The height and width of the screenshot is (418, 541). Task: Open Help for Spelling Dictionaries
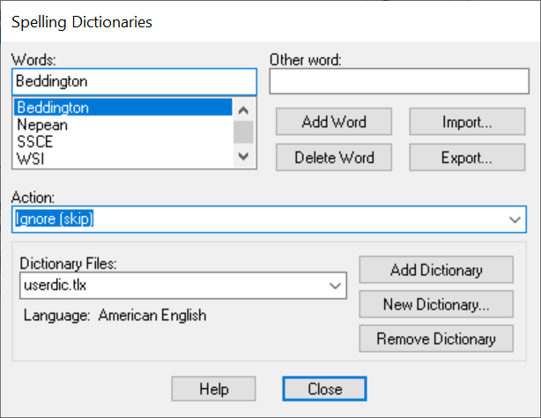click(214, 389)
